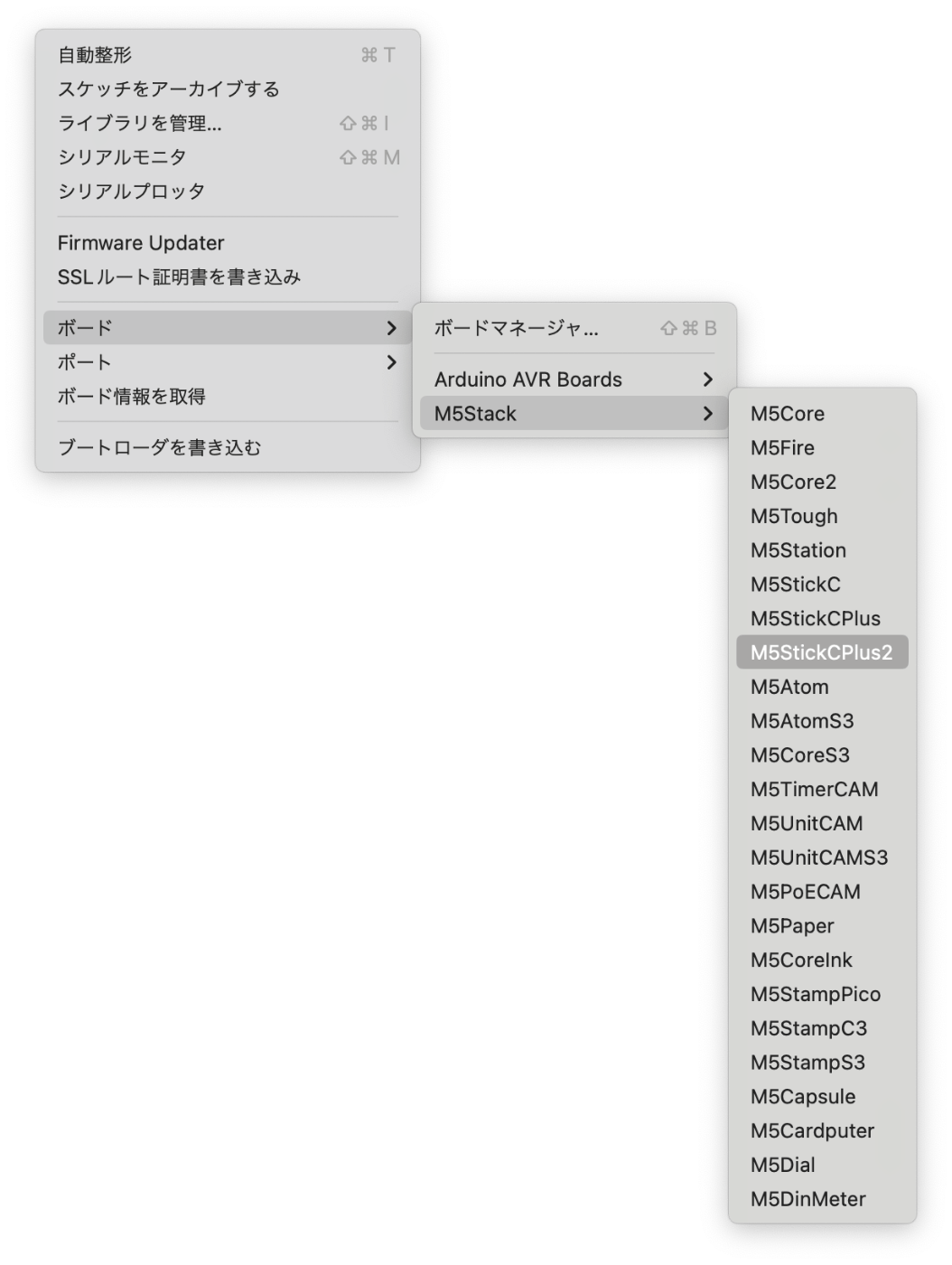Select M5StickC board

[x=822, y=585]
